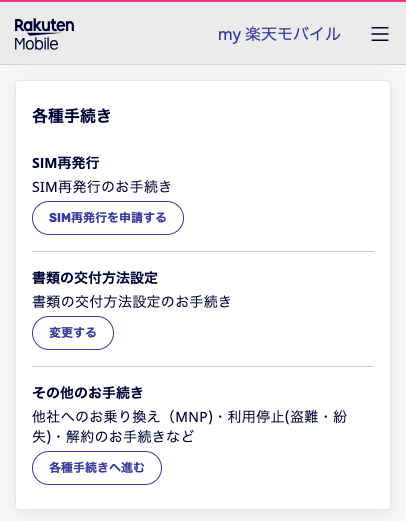
Task: Click the SIM再発行のお手続き description text
Action: coord(102,187)
